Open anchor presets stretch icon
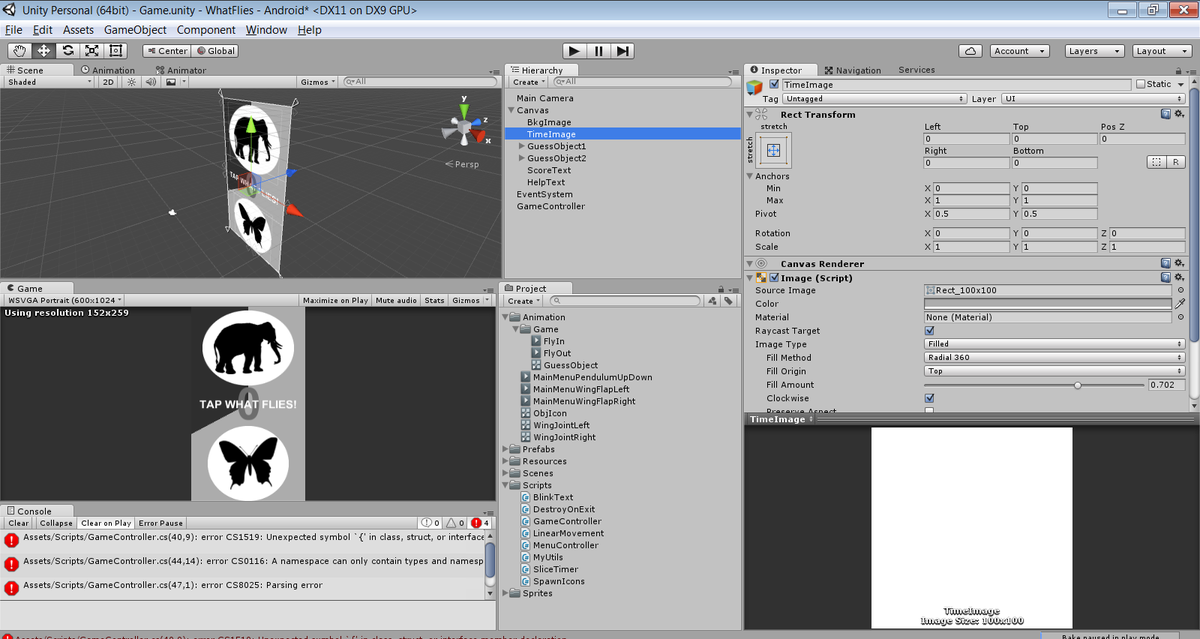Image resolution: width=1200 pixels, height=639 pixels. coord(773,150)
